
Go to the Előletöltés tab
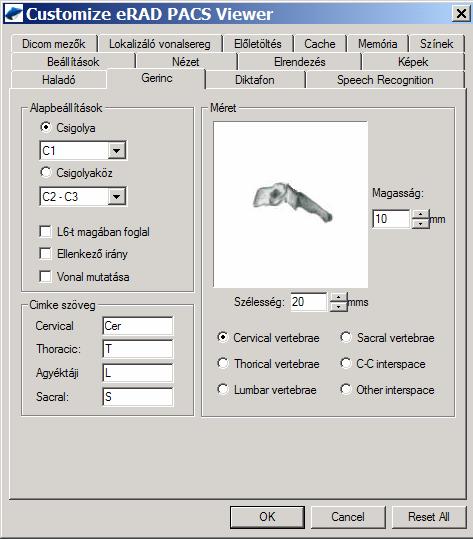(x=258, y=44)
